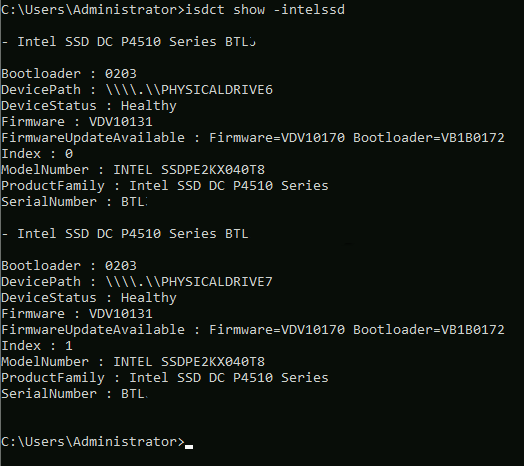Click the second Bootloader : 0203 line
524x466 pixels.
(69, 265)
